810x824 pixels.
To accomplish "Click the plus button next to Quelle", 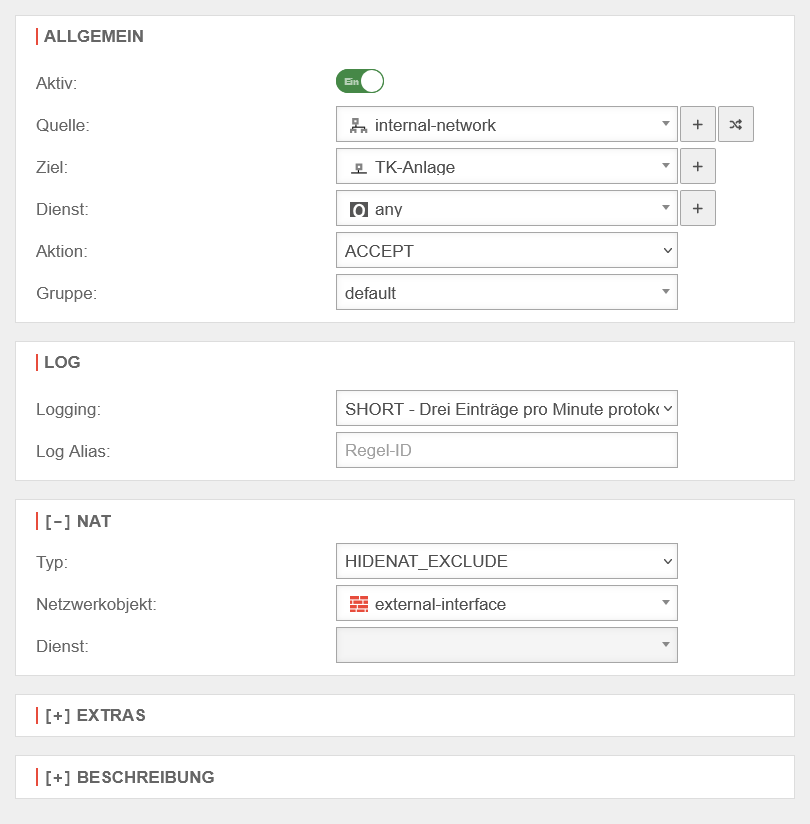I will pyautogui.click(x=697, y=125).
